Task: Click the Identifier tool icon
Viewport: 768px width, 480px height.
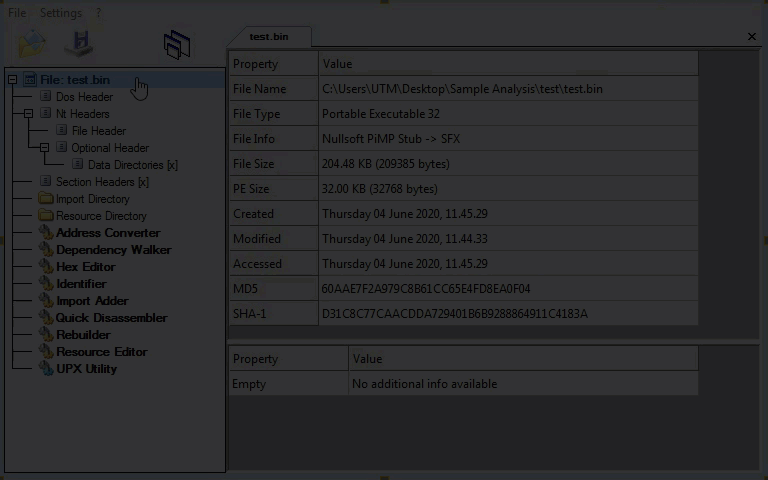Action: (46, 283)
